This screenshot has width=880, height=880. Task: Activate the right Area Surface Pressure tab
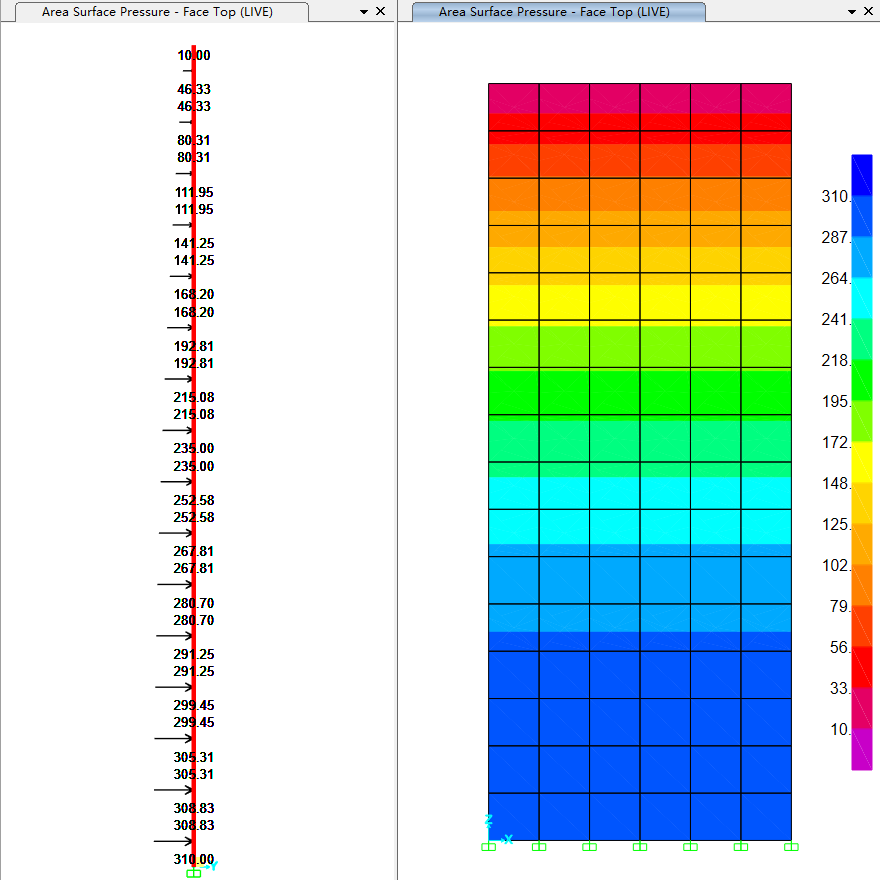pyautogui.click(x=554, y=12)
